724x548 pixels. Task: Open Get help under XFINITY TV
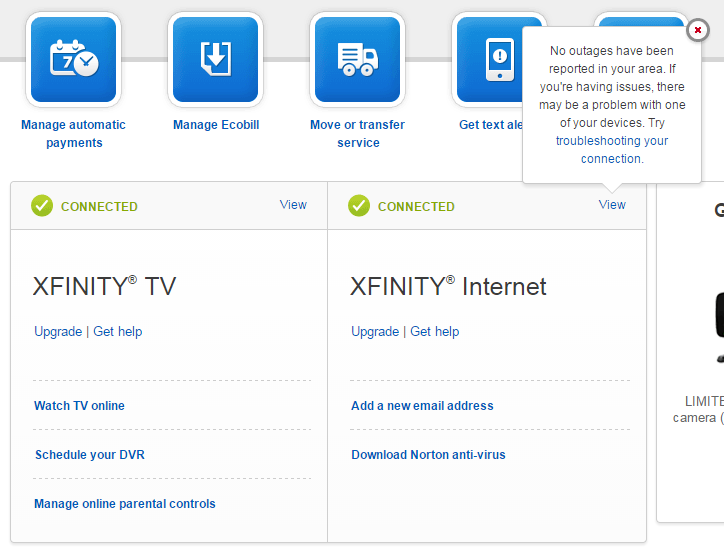(118, 332)
